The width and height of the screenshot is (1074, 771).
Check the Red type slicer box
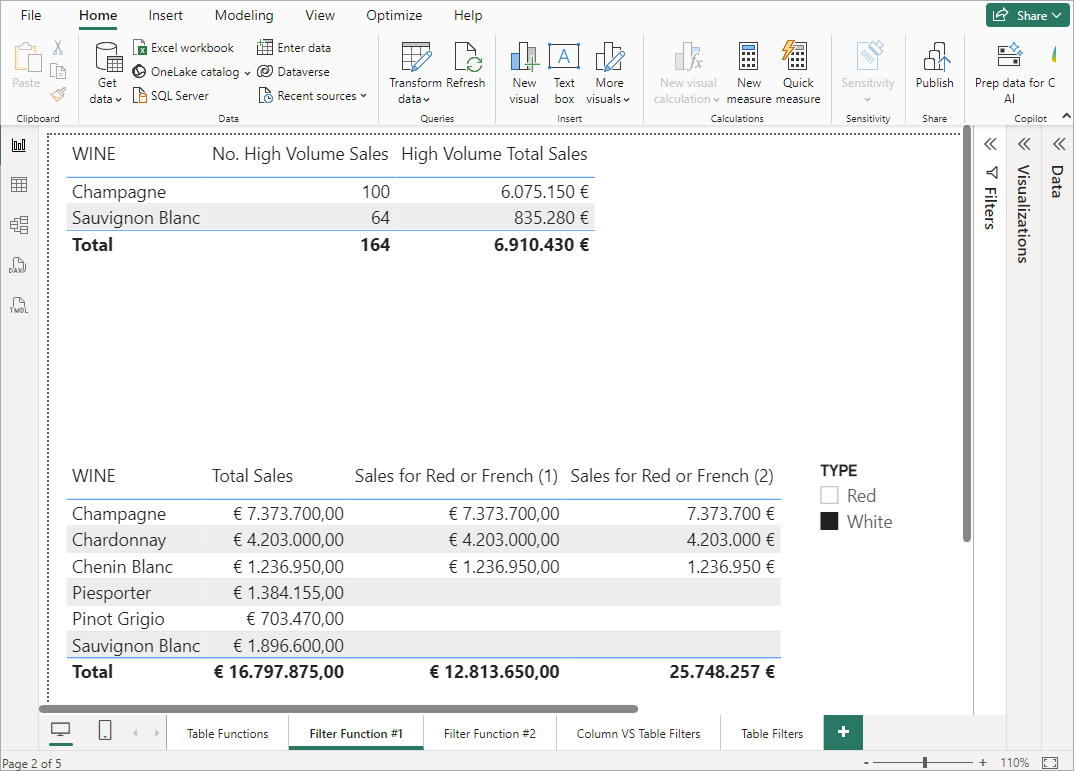829,495
